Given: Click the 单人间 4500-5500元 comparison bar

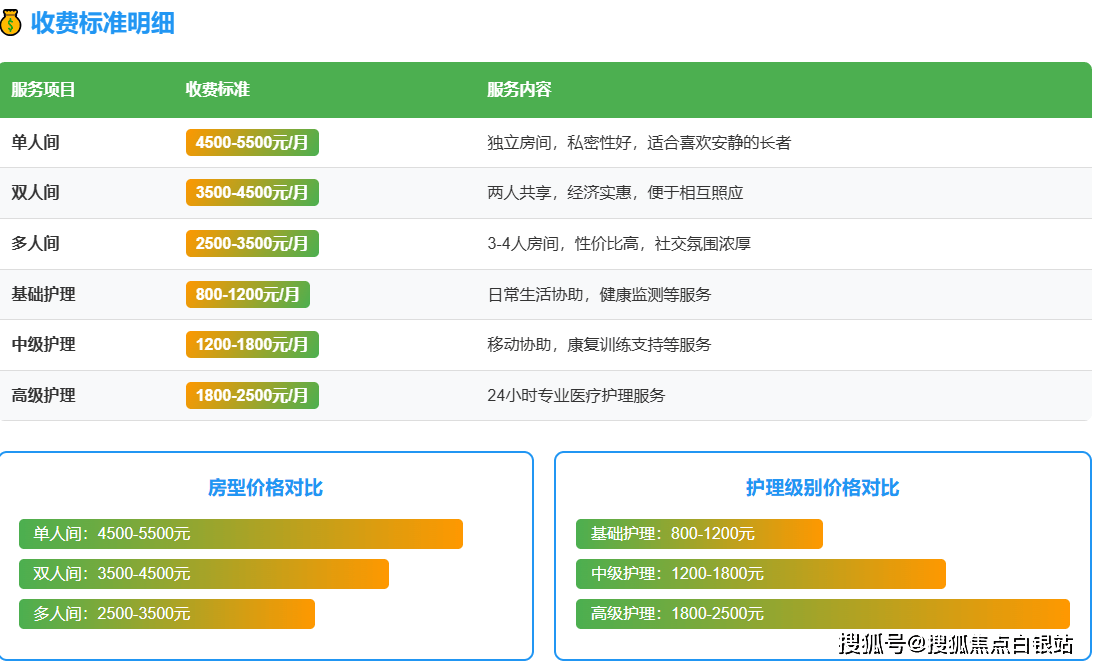Looking at the screenshot, I should click(x=240, y=534).
